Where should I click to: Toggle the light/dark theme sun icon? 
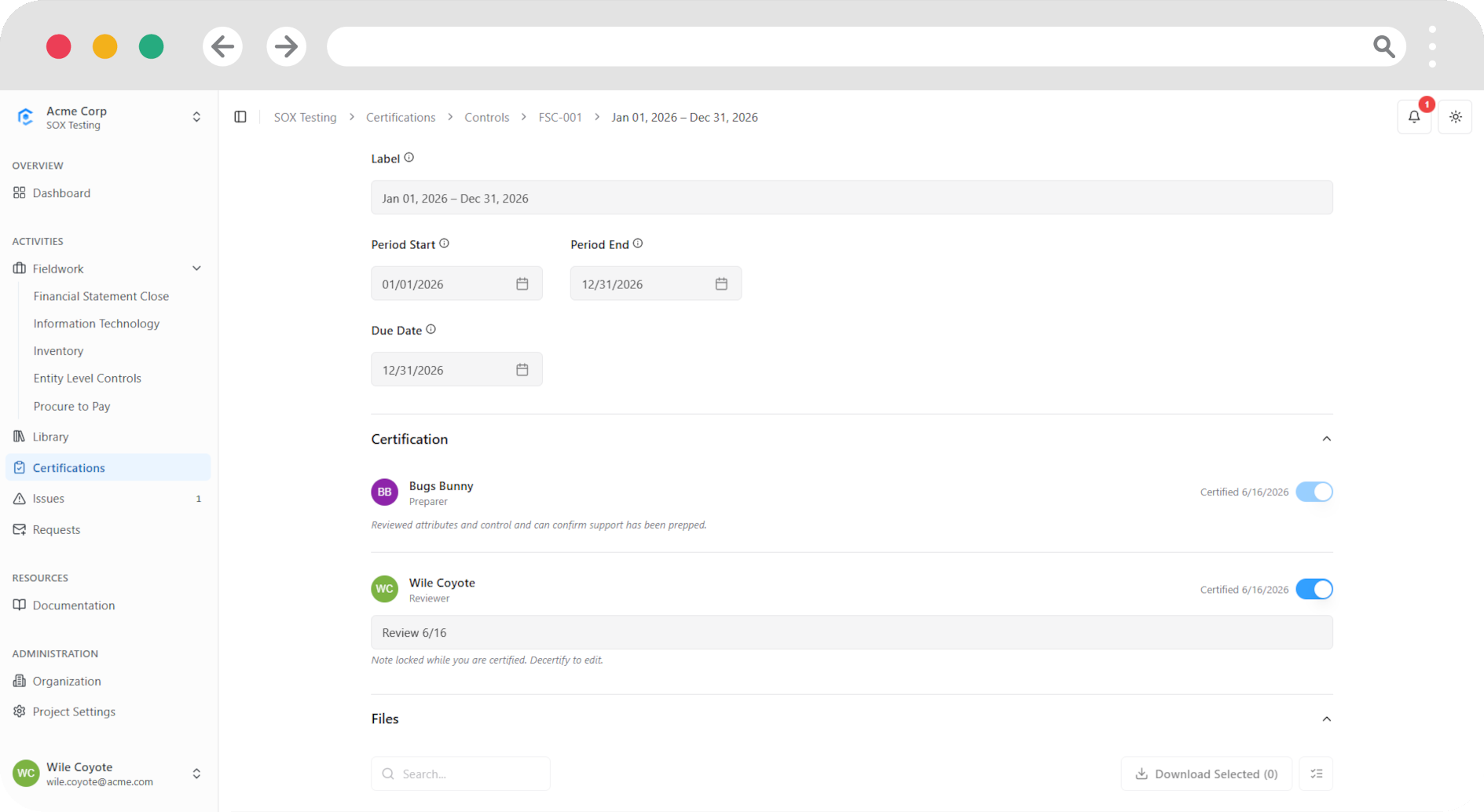[1455, 117]
